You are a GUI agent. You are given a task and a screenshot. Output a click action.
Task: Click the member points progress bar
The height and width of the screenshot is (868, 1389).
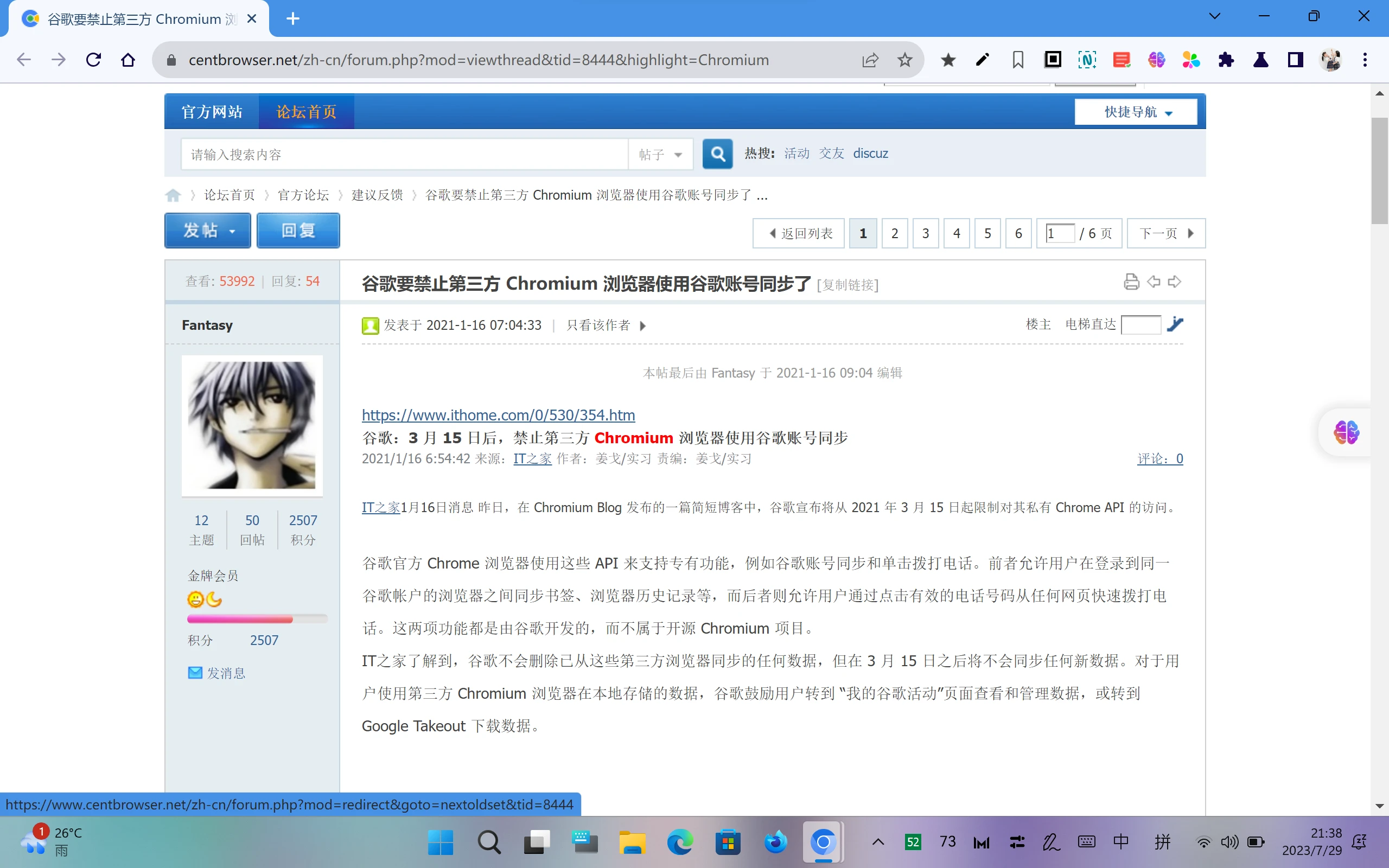[257, 619]
